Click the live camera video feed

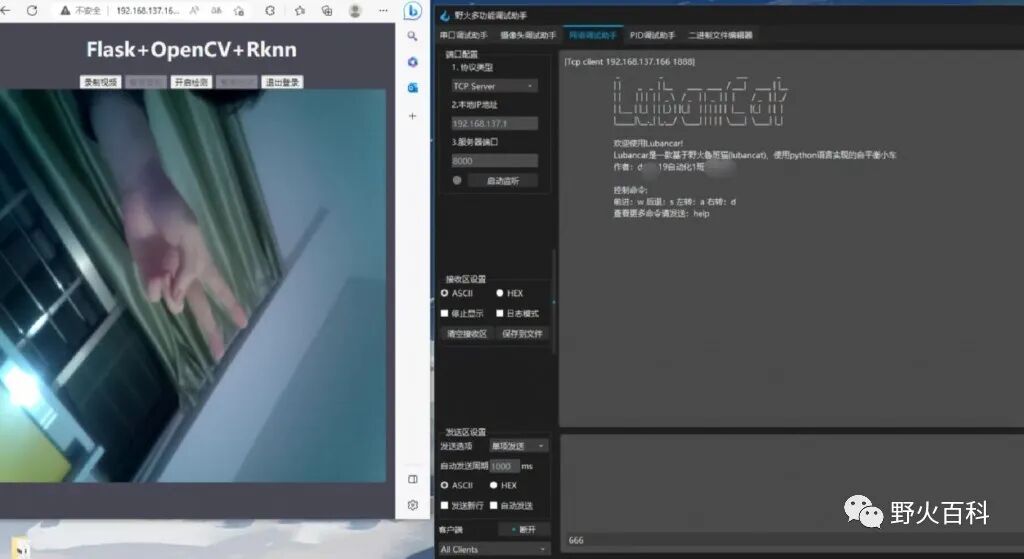pyautogui.click(x=193, y=286)
